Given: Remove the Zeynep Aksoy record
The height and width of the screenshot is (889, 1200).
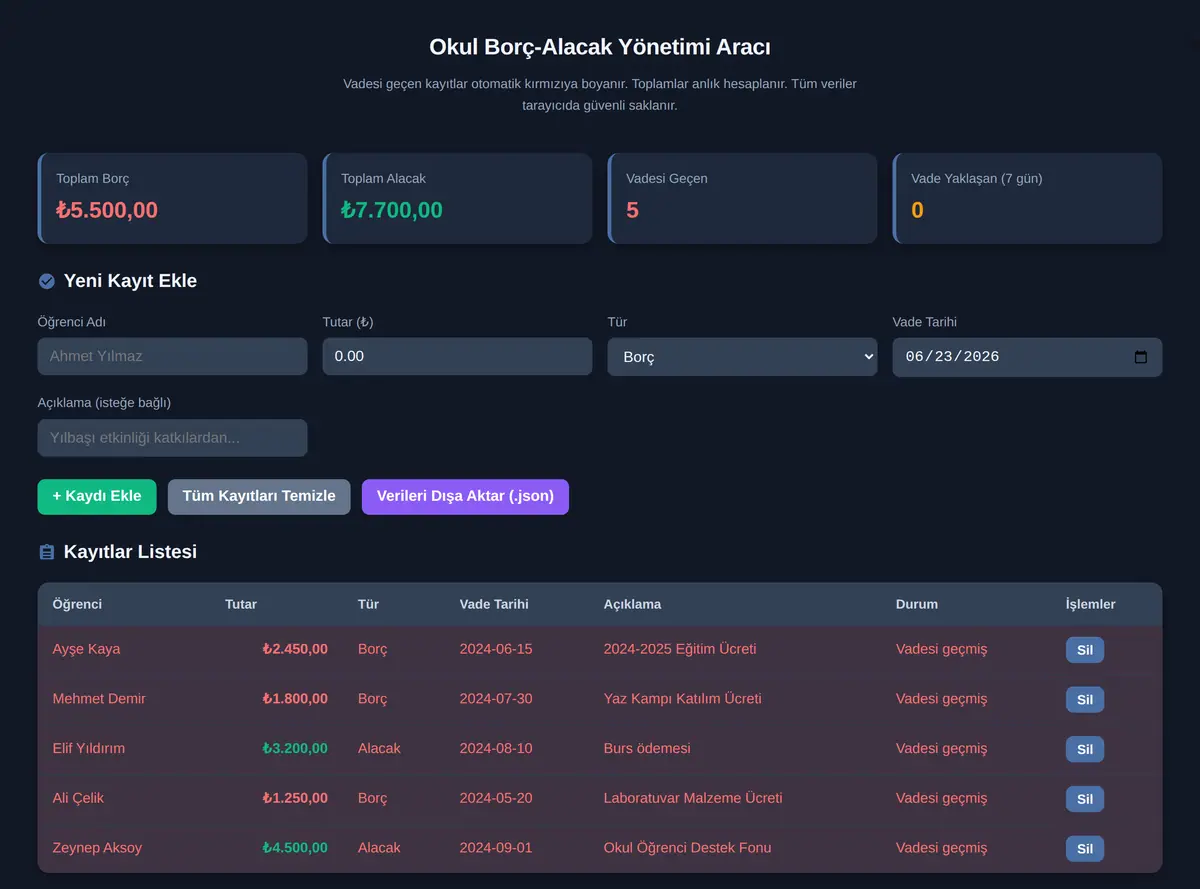Looking at the screenshot, I should 1085,849.
